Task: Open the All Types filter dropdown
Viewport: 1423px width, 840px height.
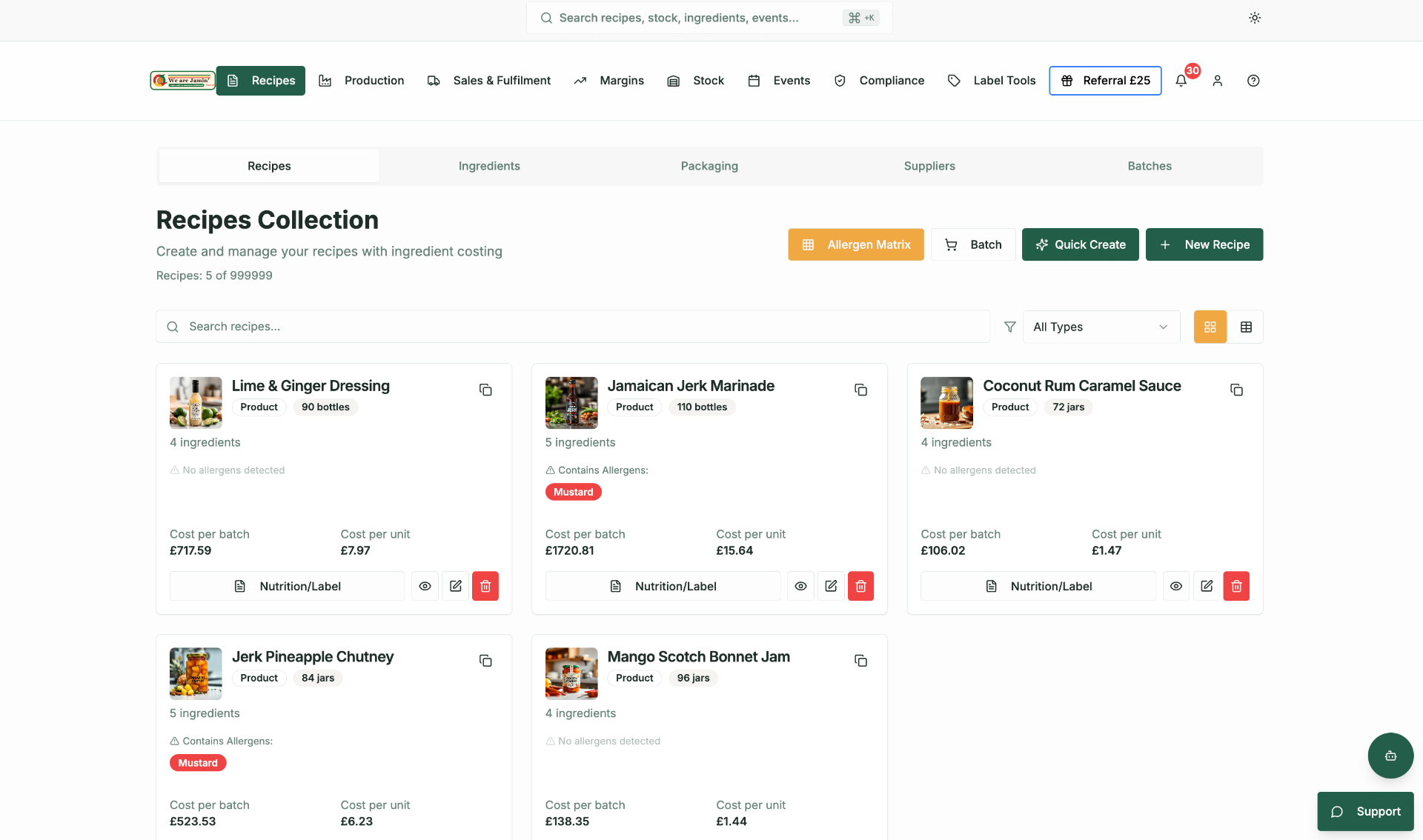Action: (x=1101, y=327)
